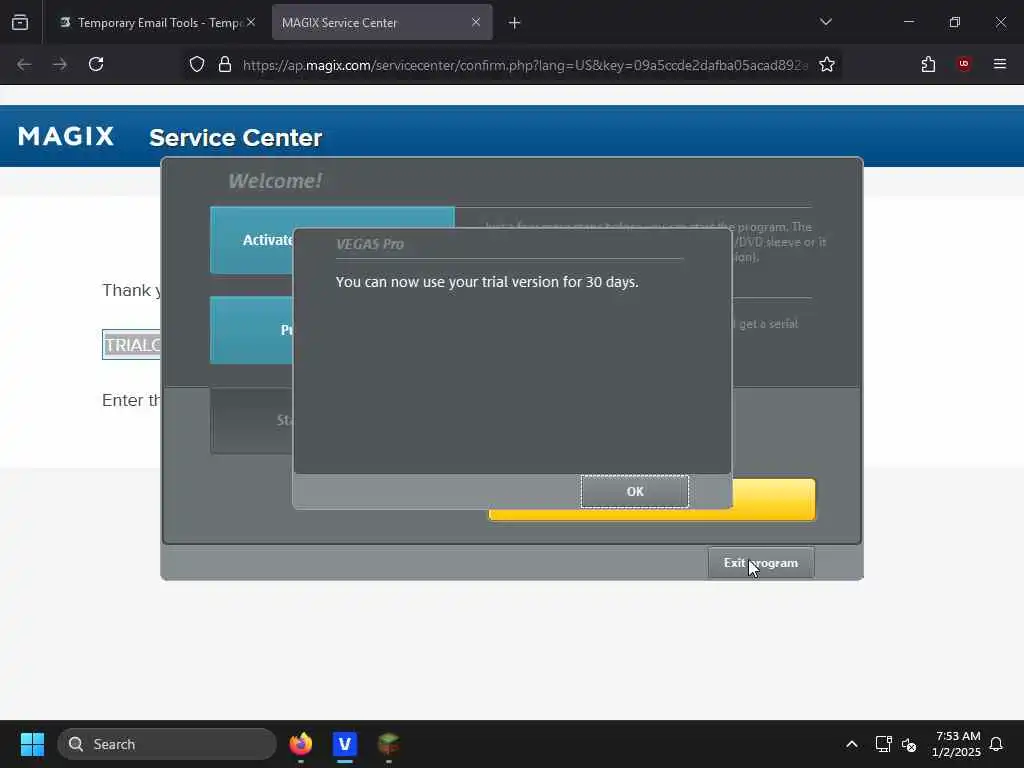Click the taskbar Search box
The width and height of the screenshot is (1024, 768).
(x=167, y=744)
